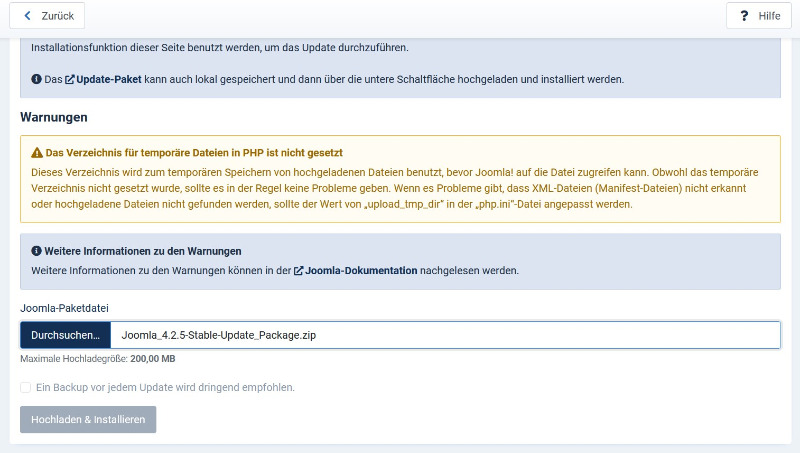Click the back chevron icon in Zurück
Screen dimensions: 800x453
tap(28, 16)
